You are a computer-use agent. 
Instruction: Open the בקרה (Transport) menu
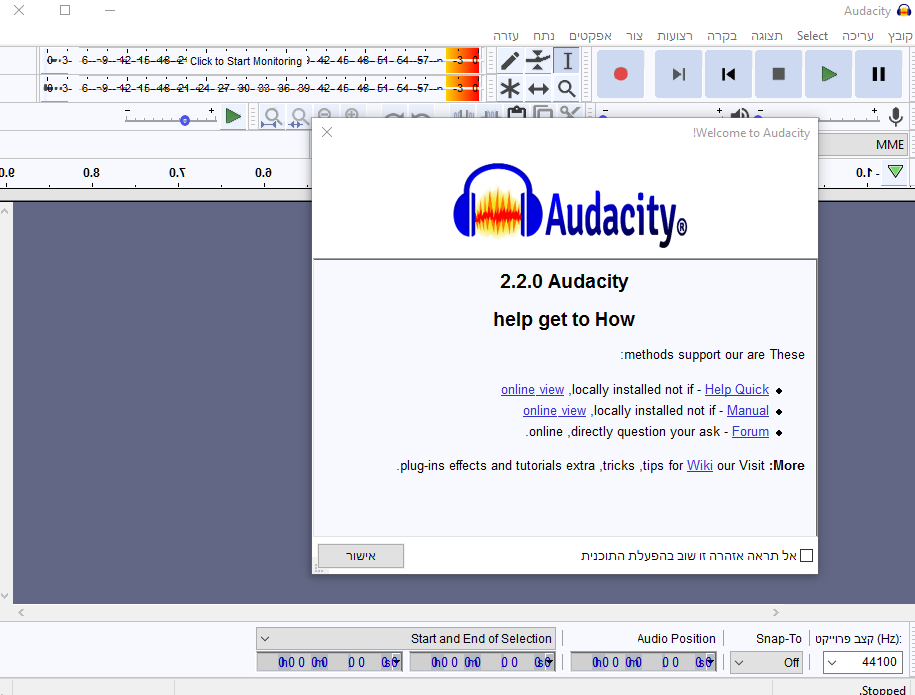[722, 36]
